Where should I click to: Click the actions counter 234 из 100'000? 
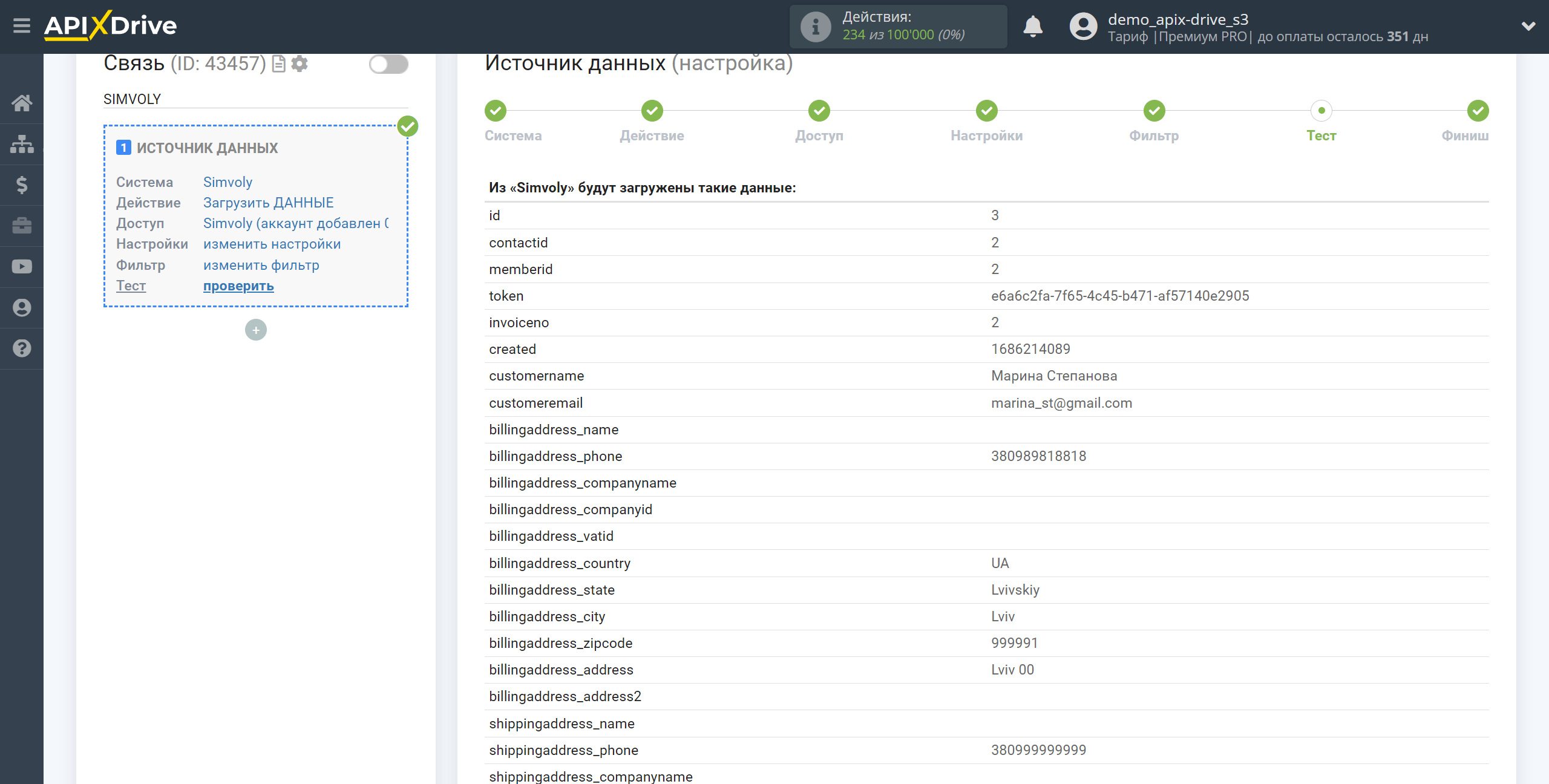(903, 35)
